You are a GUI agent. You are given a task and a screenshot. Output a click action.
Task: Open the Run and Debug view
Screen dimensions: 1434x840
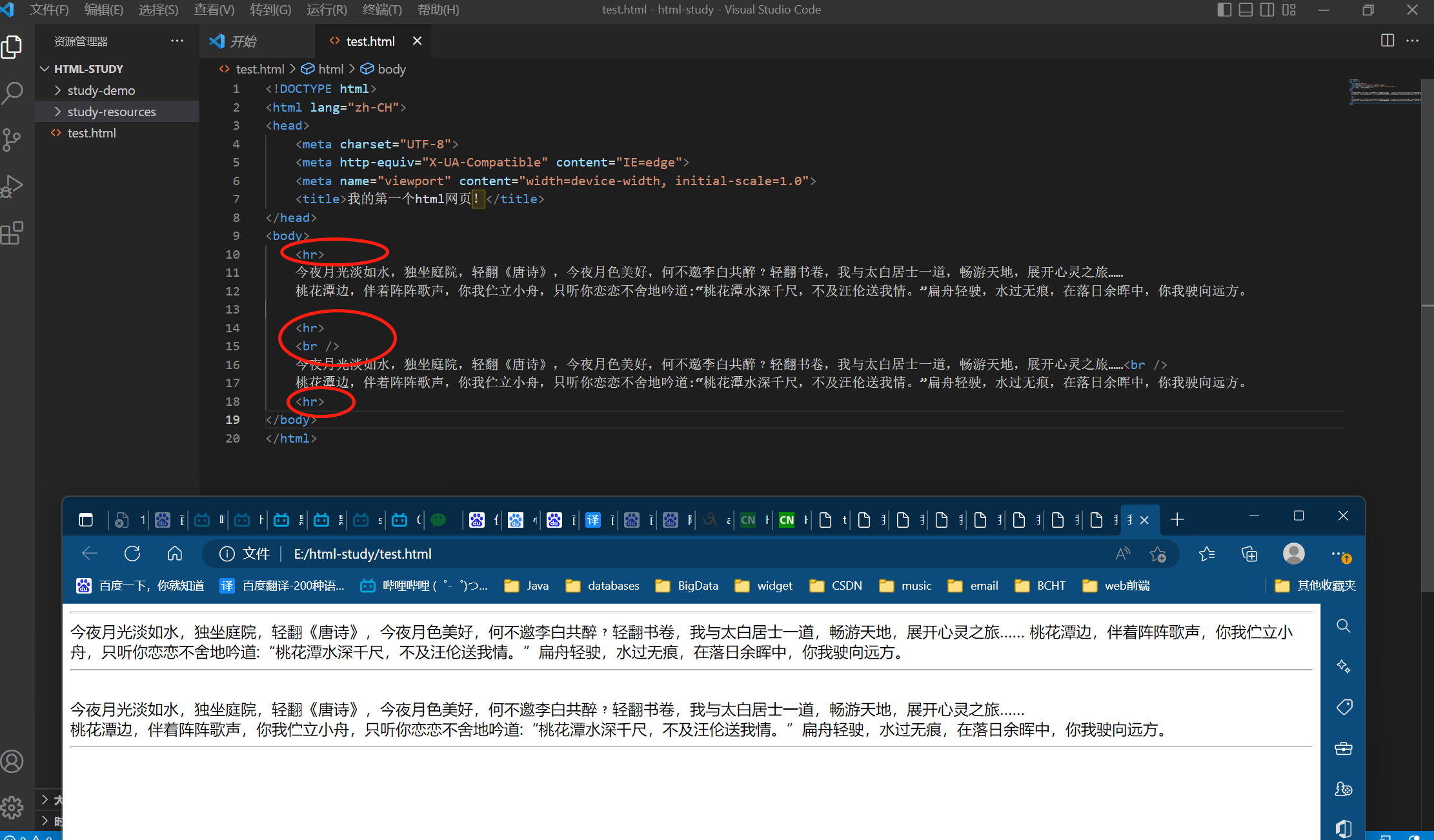click(13, 186)
